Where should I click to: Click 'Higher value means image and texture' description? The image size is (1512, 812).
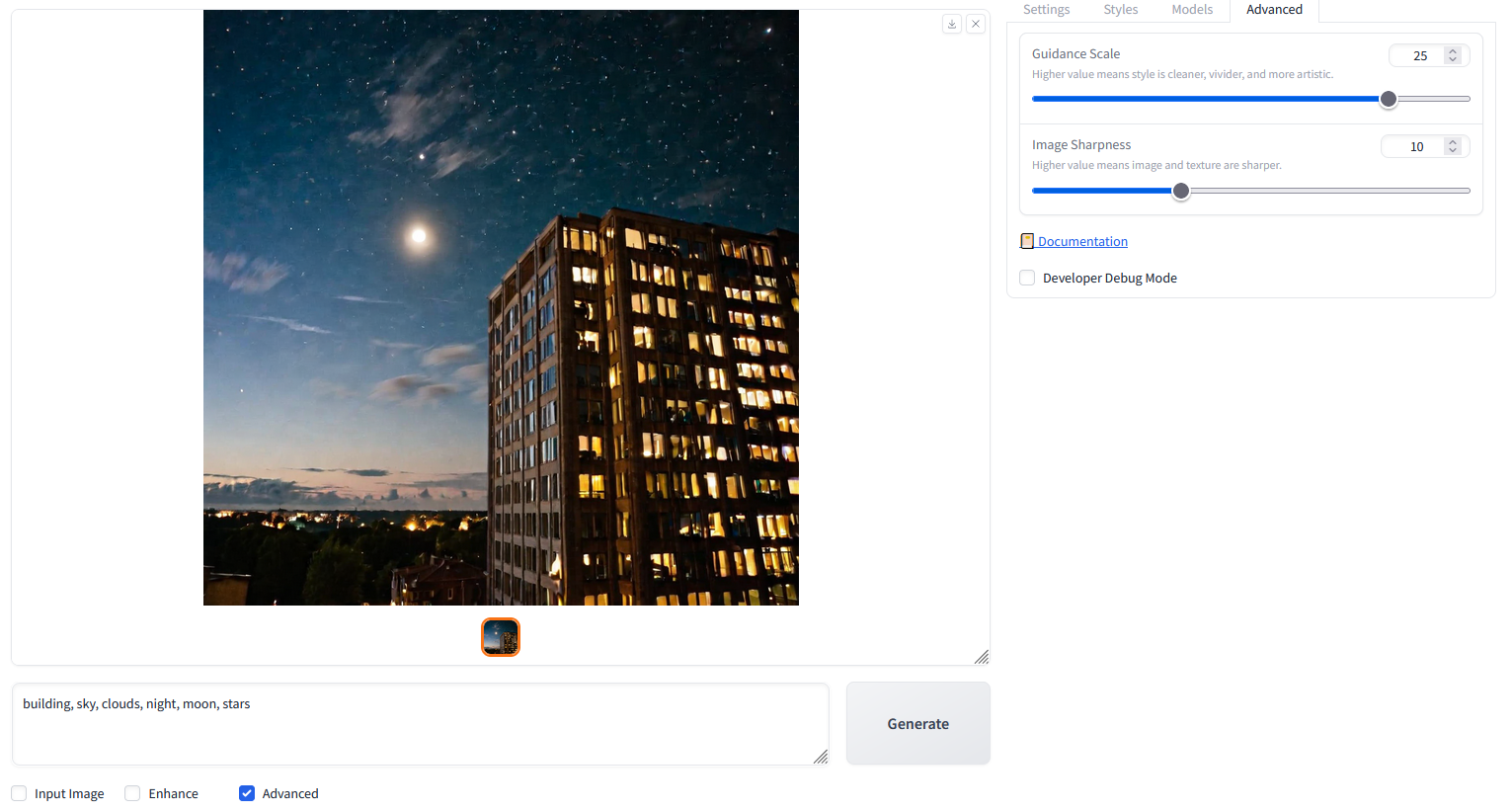pyautogui.click(x=1156, y=165)
